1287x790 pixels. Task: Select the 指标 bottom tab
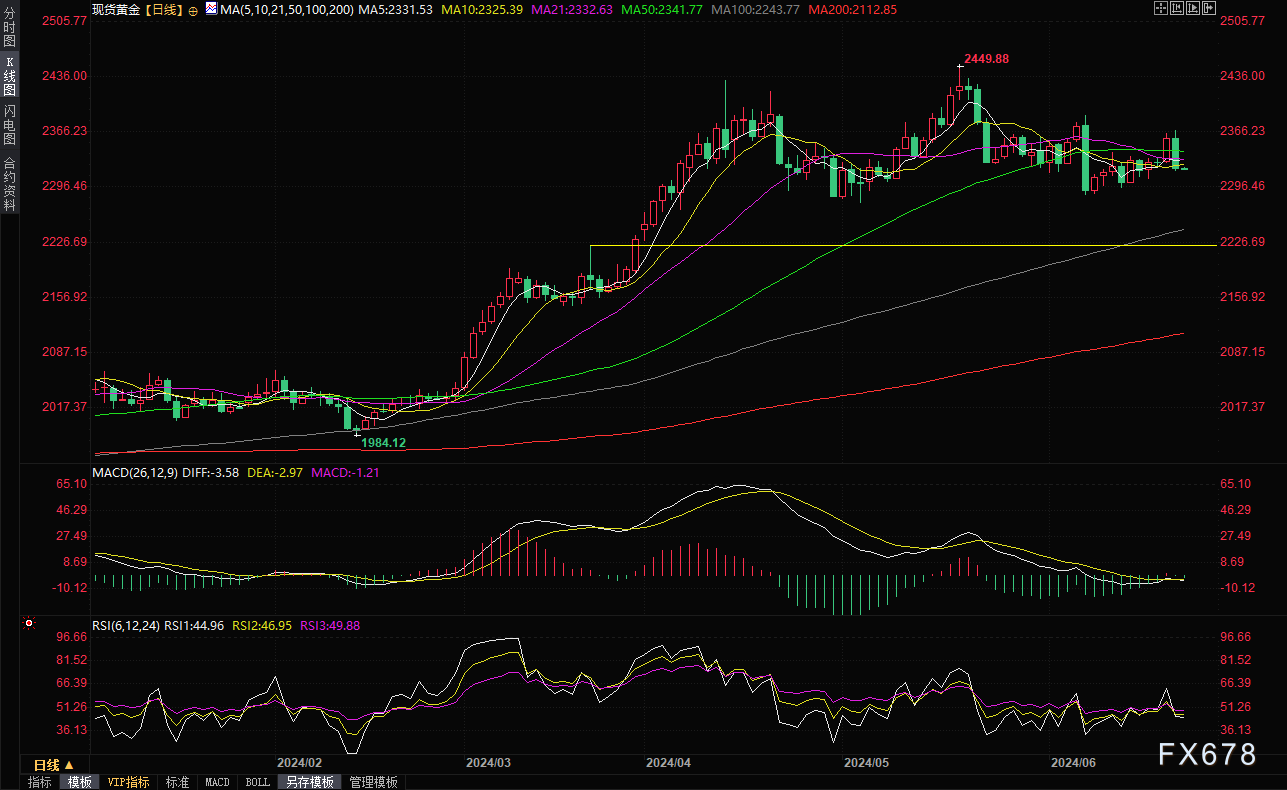pos(40,782)
